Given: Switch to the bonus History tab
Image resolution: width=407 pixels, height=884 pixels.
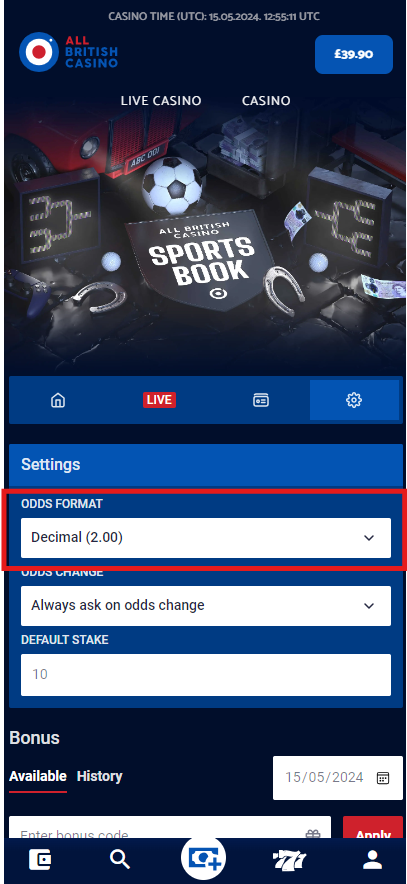Looking at the screenshot, I should point(99,776).
